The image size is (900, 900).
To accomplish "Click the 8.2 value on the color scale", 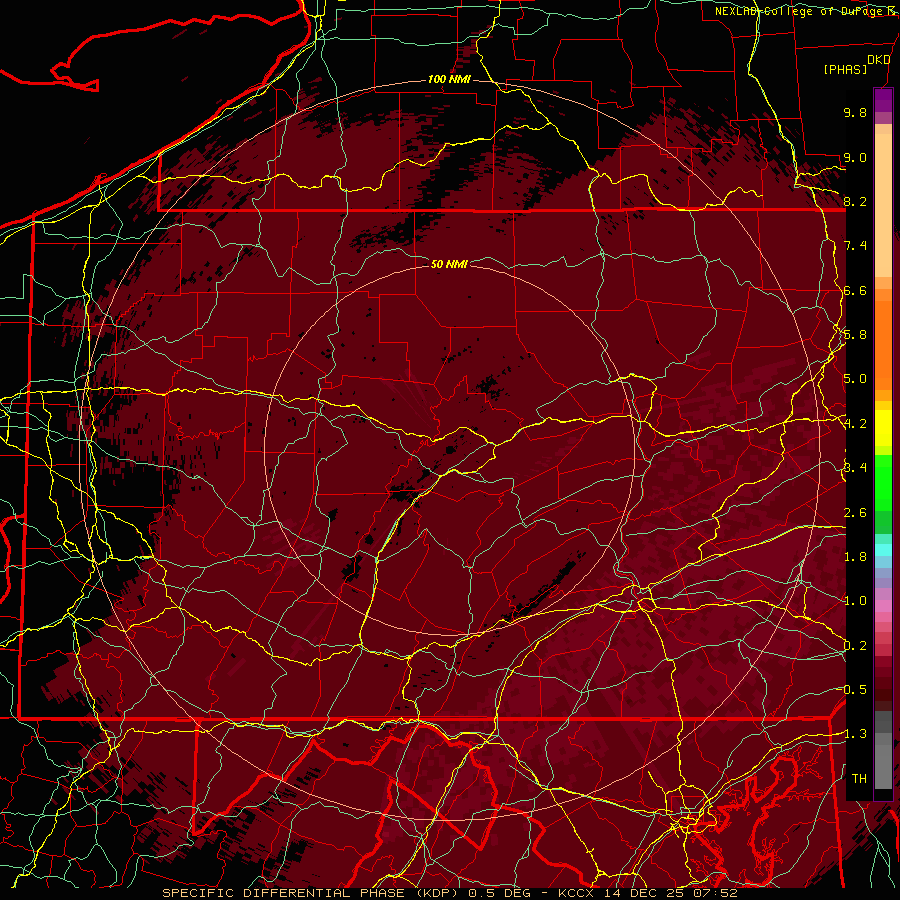I will [x=855, y=201].
